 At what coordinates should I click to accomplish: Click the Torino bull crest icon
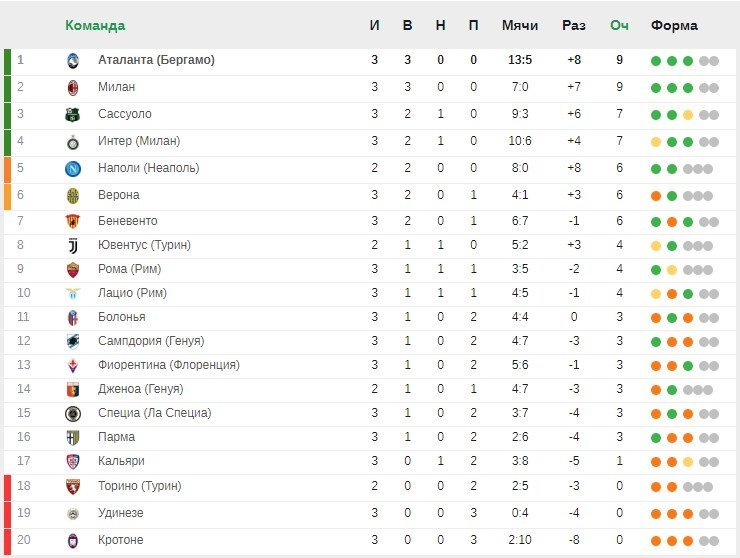pyautogui.click(x=73, y=486)
